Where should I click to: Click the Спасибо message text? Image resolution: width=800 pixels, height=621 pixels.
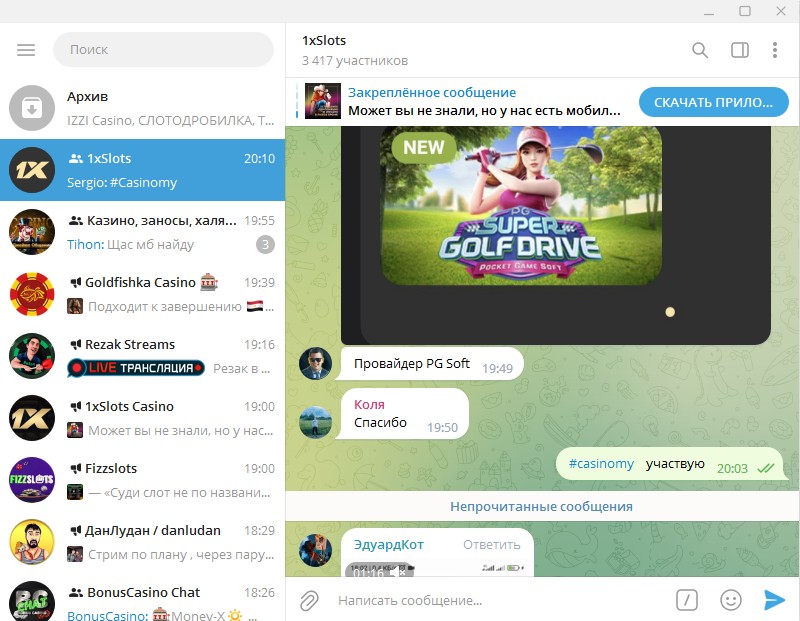click(380, 423)
